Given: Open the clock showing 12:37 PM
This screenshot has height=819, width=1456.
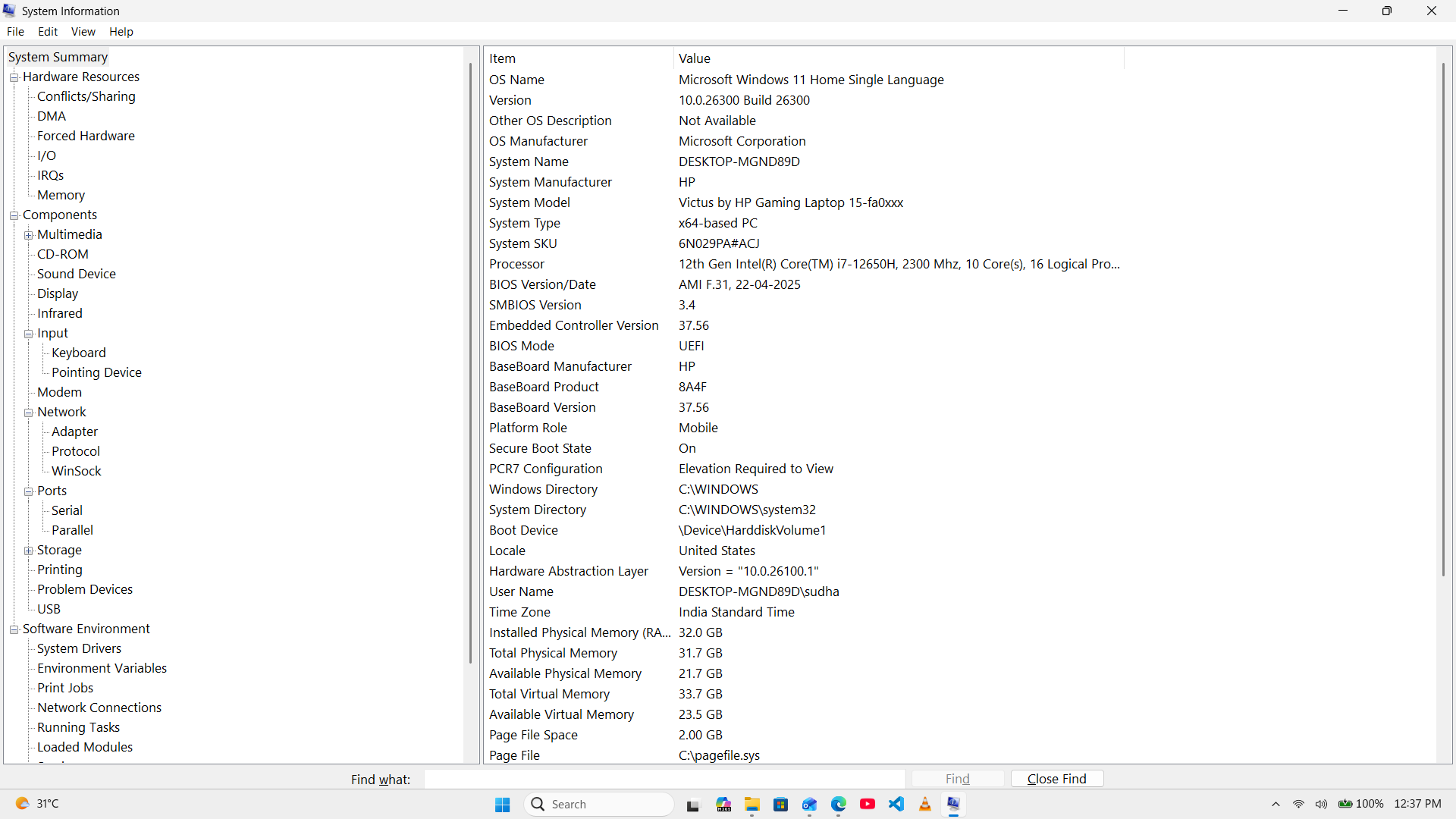Looking at the screenshot, I should 1417,804.
